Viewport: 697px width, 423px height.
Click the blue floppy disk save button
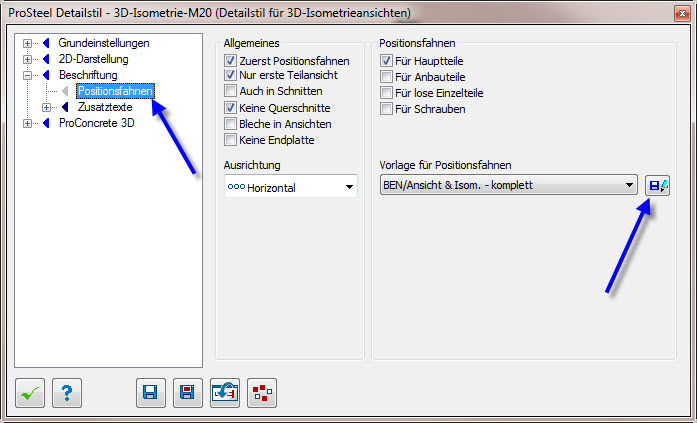[151, 393]
